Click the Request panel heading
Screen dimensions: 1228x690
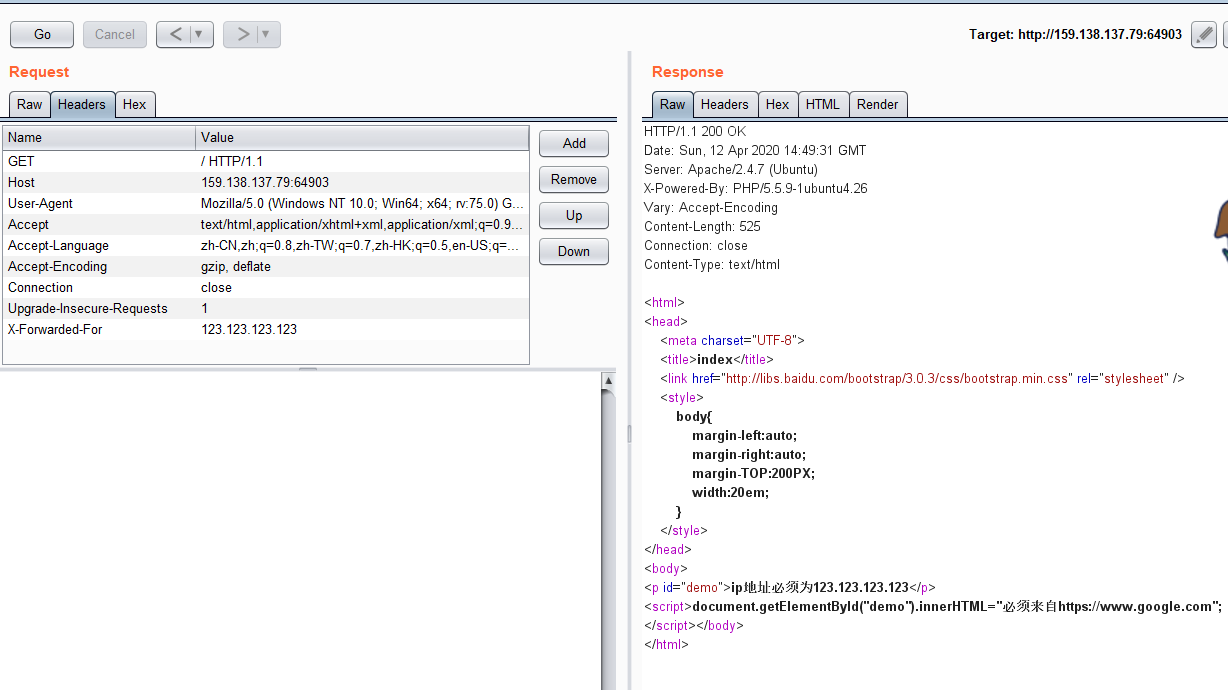point(39,72)
